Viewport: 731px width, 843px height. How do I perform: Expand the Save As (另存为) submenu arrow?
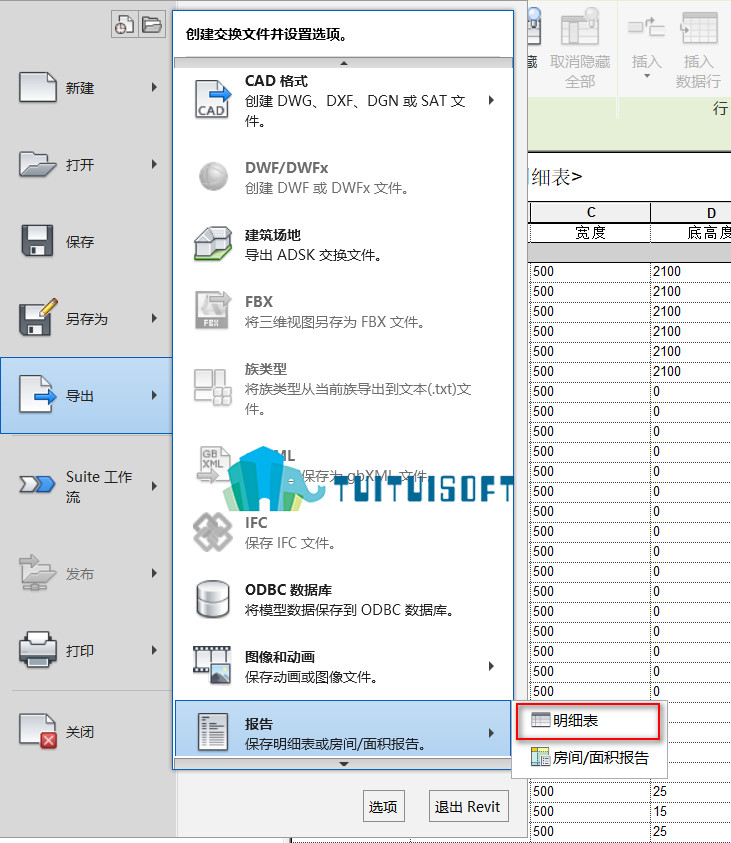click(154, 318)
